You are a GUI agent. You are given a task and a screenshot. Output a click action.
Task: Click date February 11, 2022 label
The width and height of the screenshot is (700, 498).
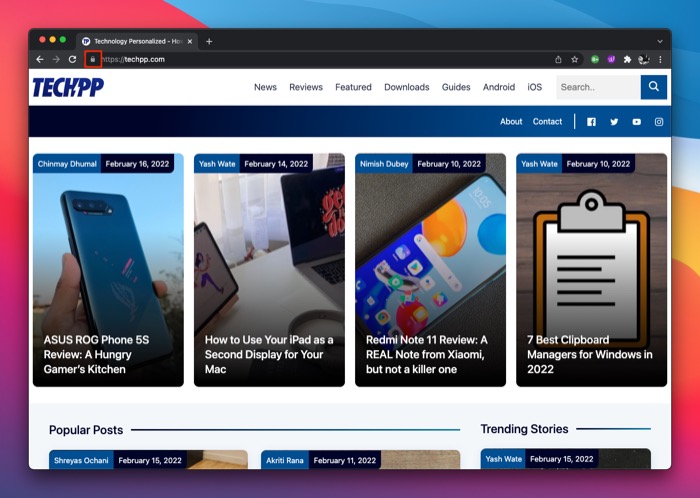point(345,460)
